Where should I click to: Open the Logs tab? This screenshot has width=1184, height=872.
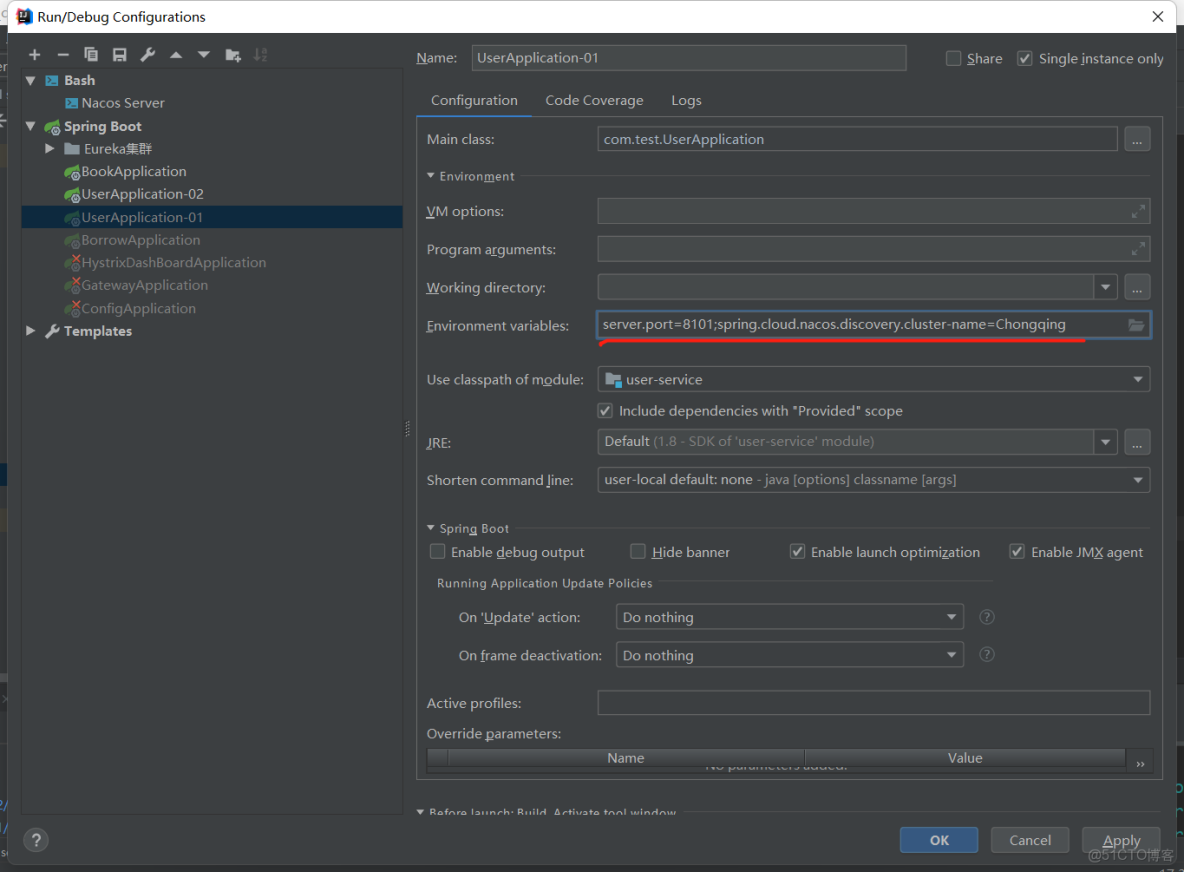(x=686, y=100)
